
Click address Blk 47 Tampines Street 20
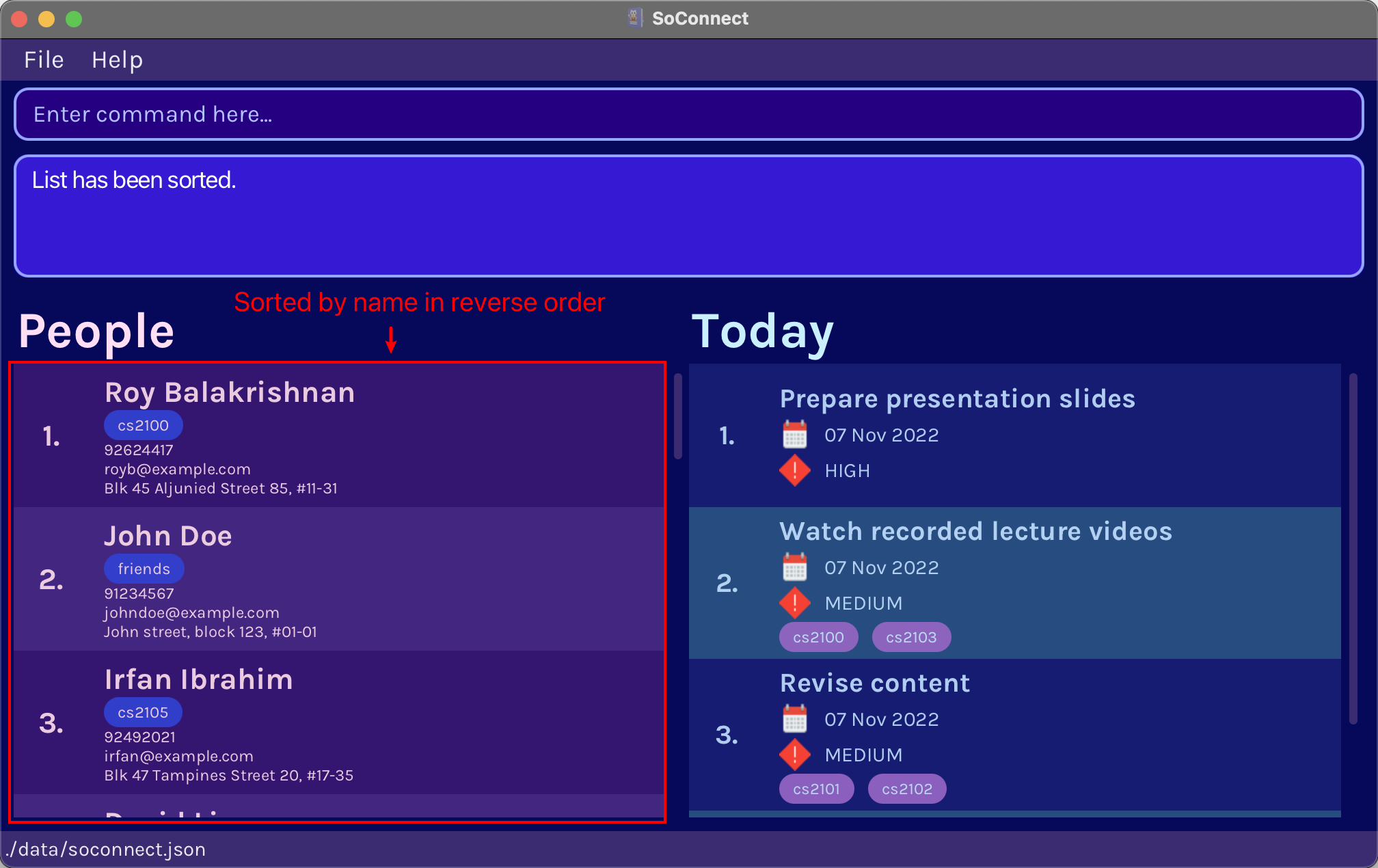228,775
